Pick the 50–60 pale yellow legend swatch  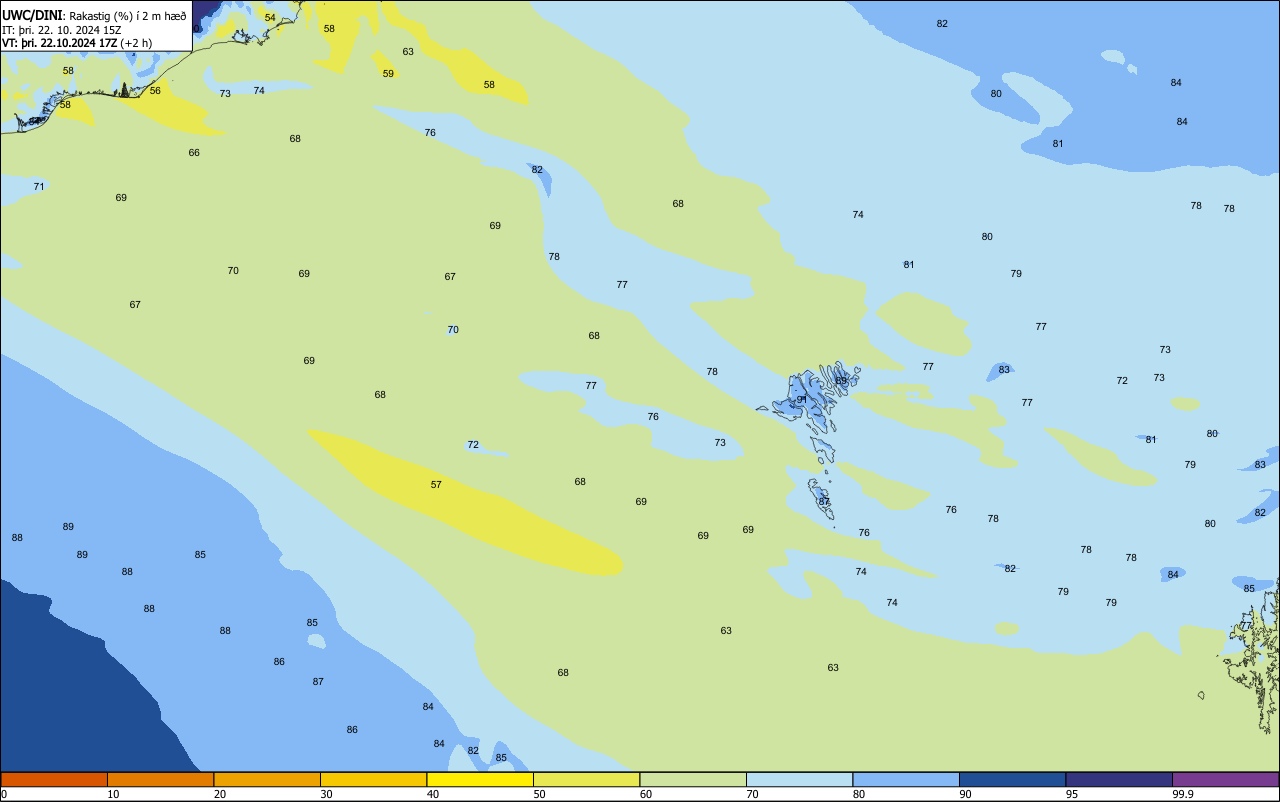[586, 779]
